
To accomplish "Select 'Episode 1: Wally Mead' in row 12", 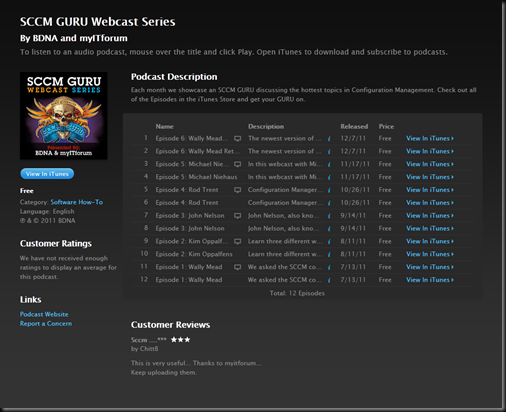I will [x=189, y=280].
